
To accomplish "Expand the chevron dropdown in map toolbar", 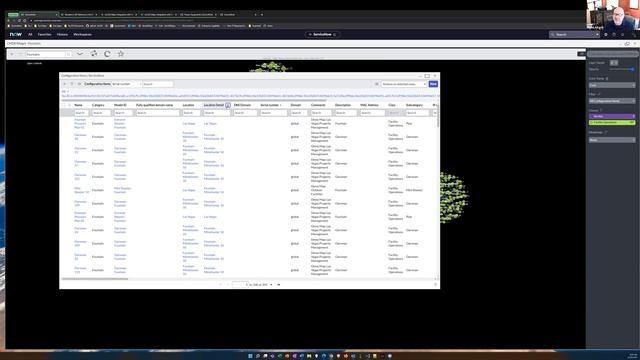I will (x=80, y=54).
